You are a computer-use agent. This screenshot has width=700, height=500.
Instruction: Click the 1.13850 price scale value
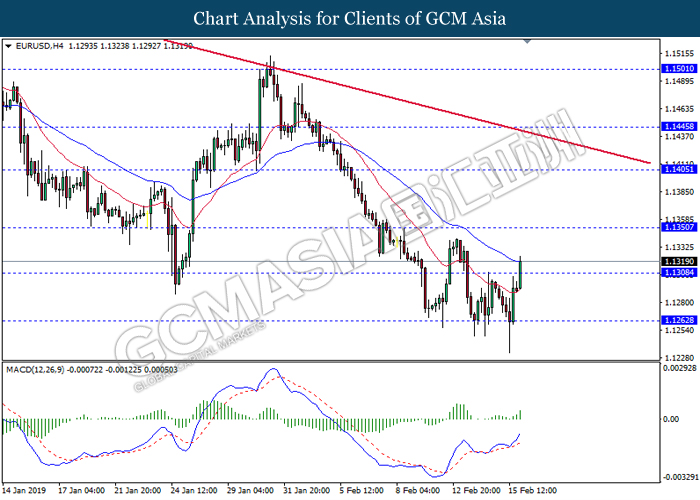point(679,192)
